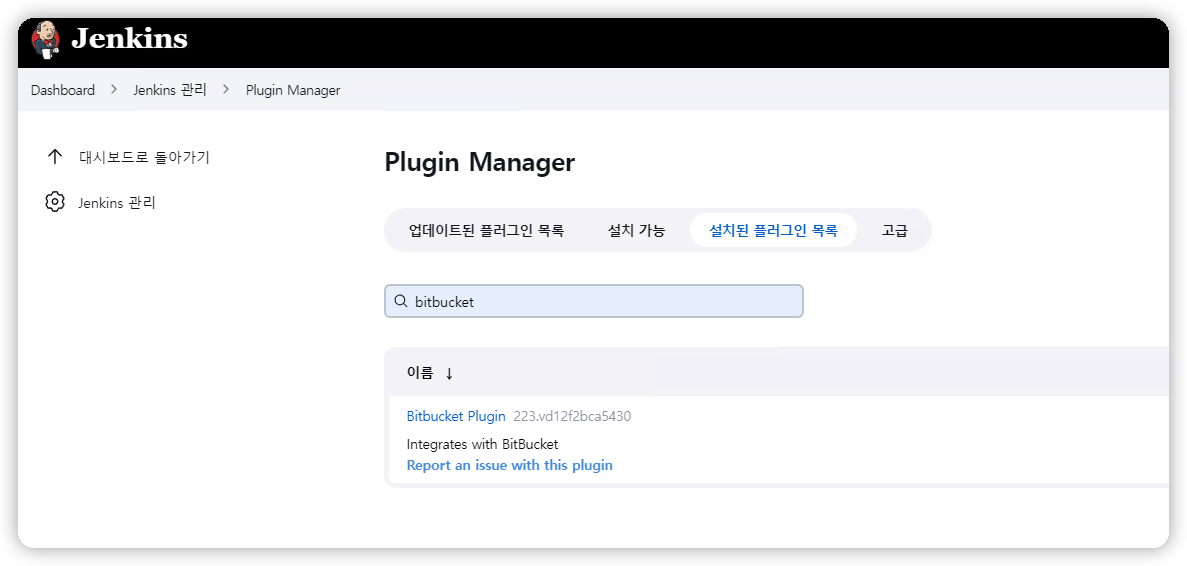
Task: Focus the plugin search field containing bitbucket
Action: (594, 301)
